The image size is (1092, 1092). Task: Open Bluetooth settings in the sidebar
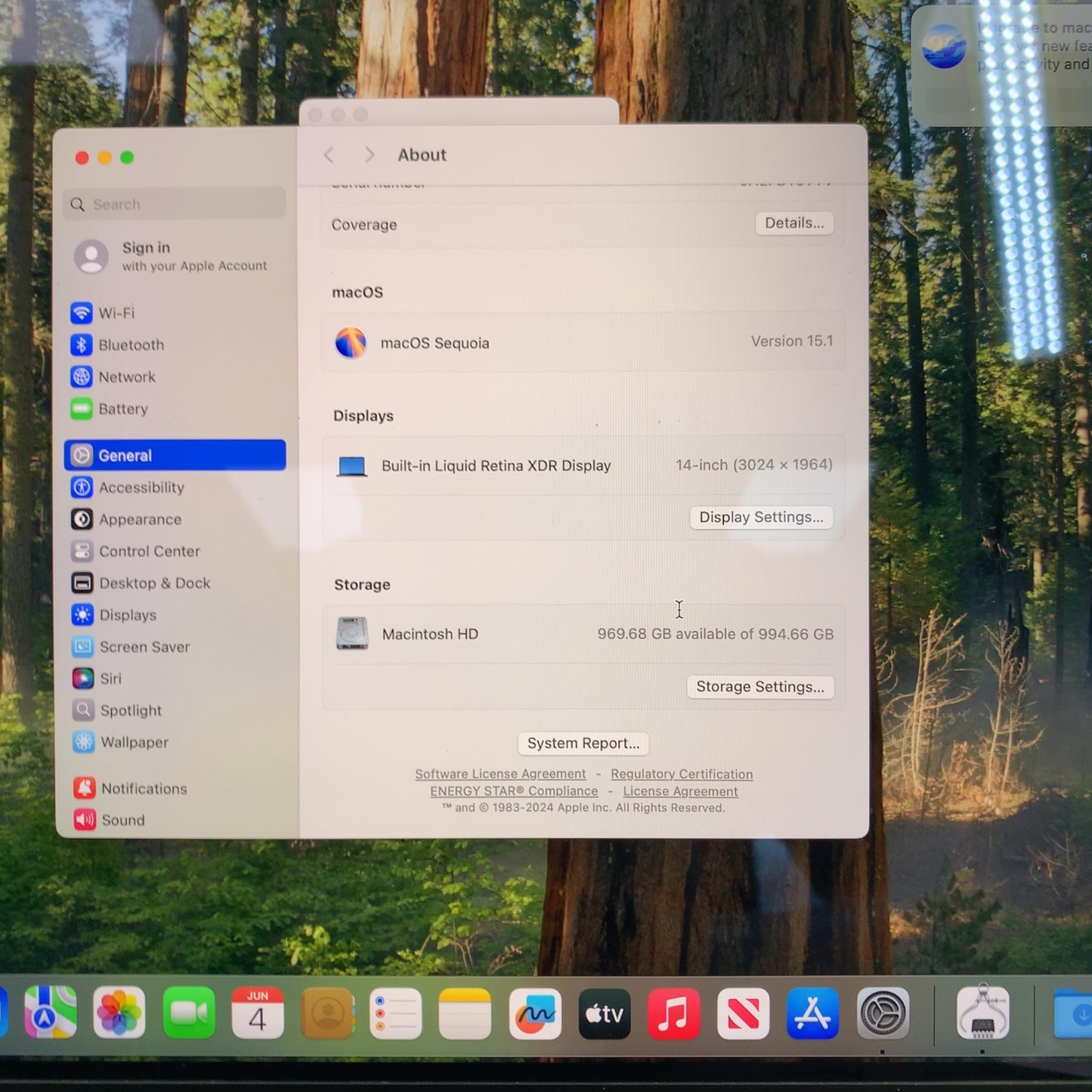click(x=118, y=345)
